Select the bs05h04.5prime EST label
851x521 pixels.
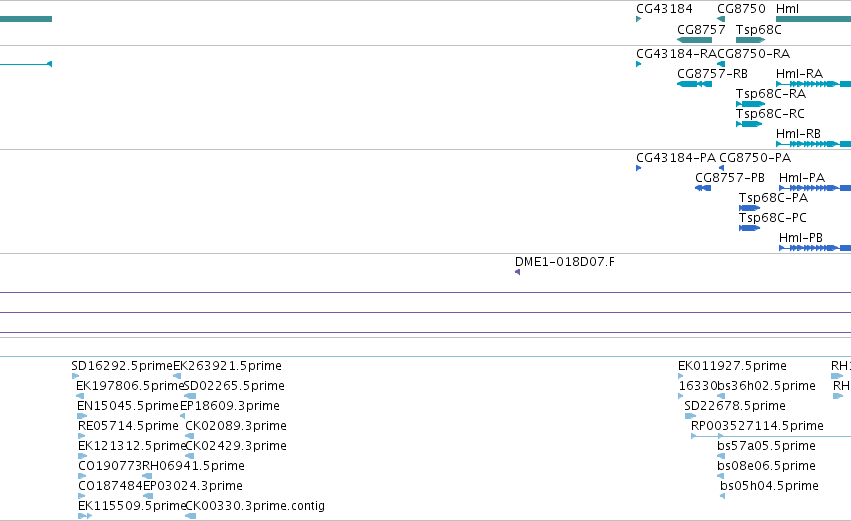770,487
